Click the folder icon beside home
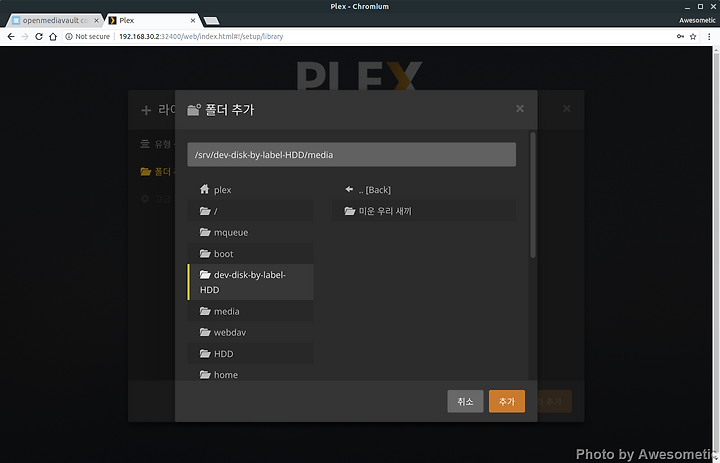Screen dimensions: 720x463 coord(205,374)
